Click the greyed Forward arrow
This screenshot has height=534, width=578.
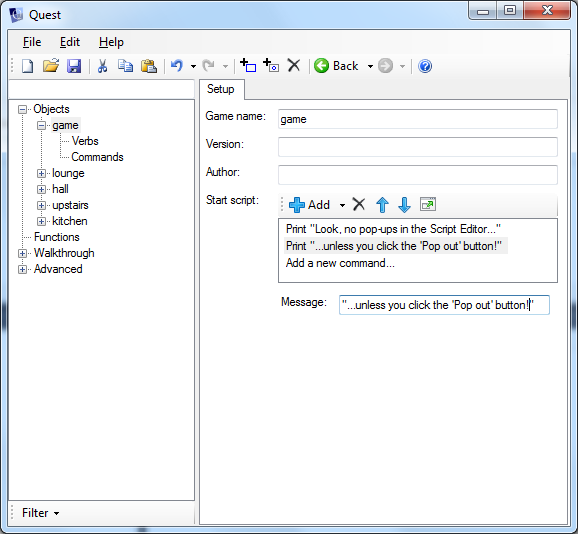386,66
